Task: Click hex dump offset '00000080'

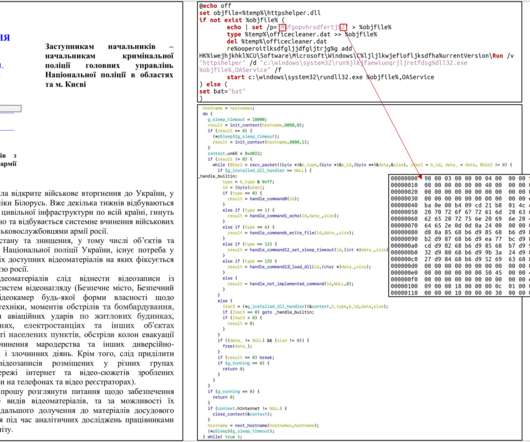Action: coord(404,232)
